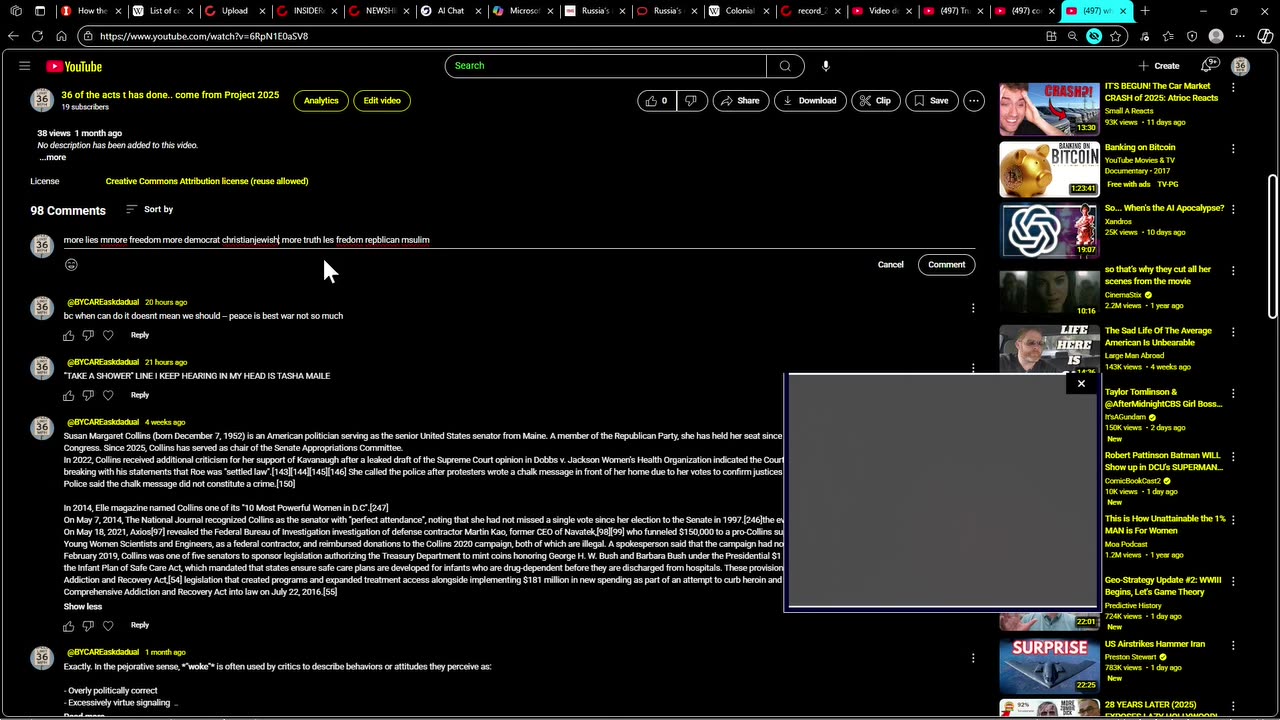1280x720 pixels.
Task: Open the browser profile icon
Action: pyautogui.click(x=1216, y=36)
